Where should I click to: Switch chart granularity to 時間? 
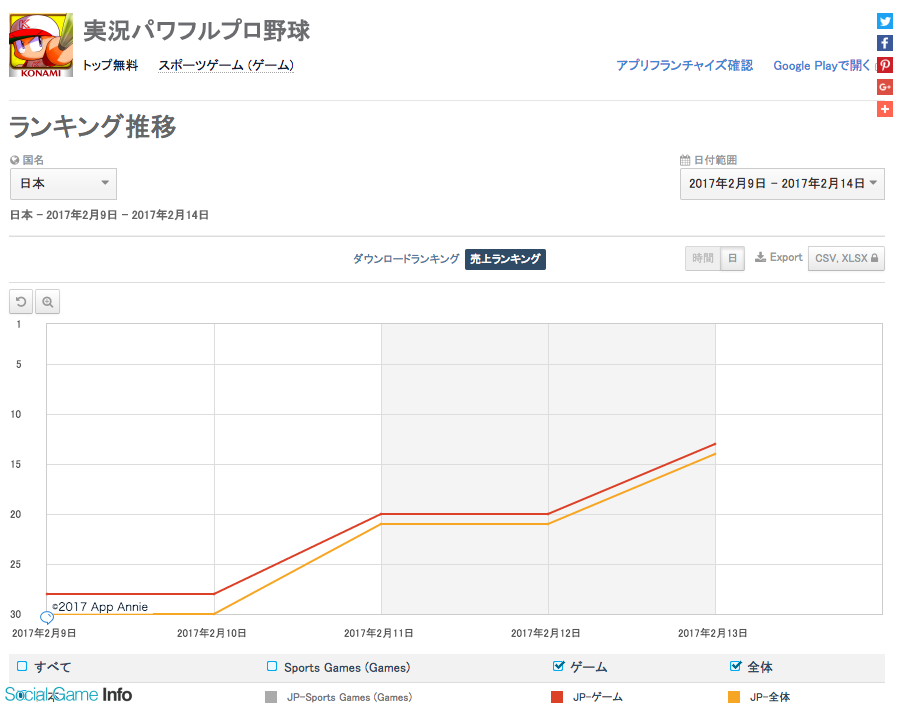pyautogui.click(x=703, y=258)
